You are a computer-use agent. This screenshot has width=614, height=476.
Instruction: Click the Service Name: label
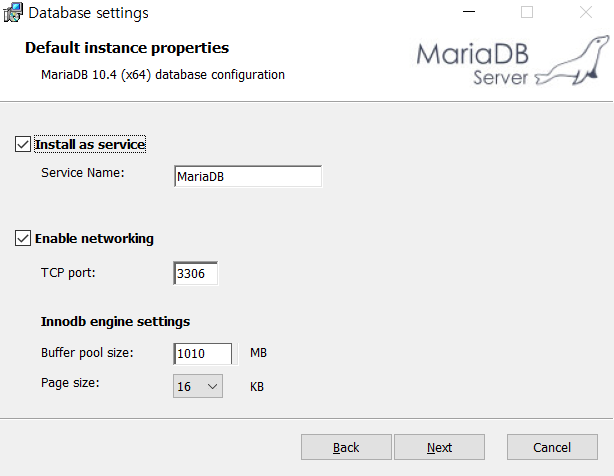[x=83, y=173]
